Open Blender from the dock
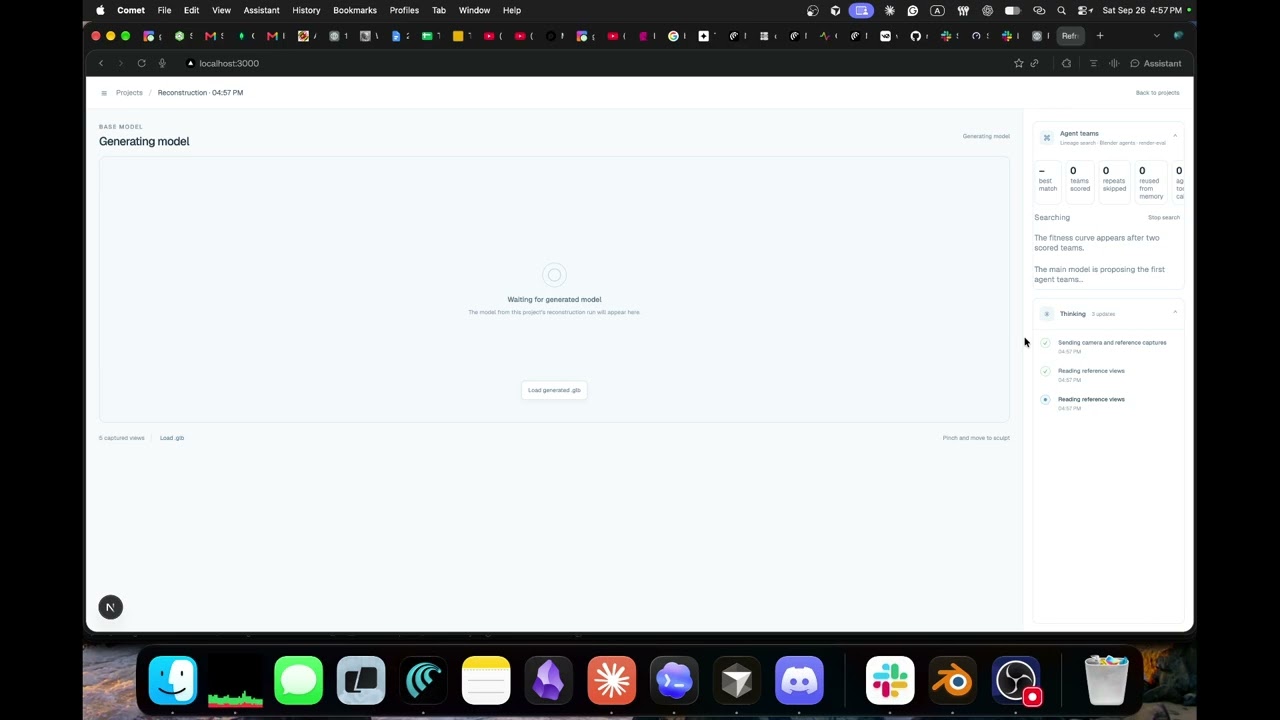 pos(954,681)
